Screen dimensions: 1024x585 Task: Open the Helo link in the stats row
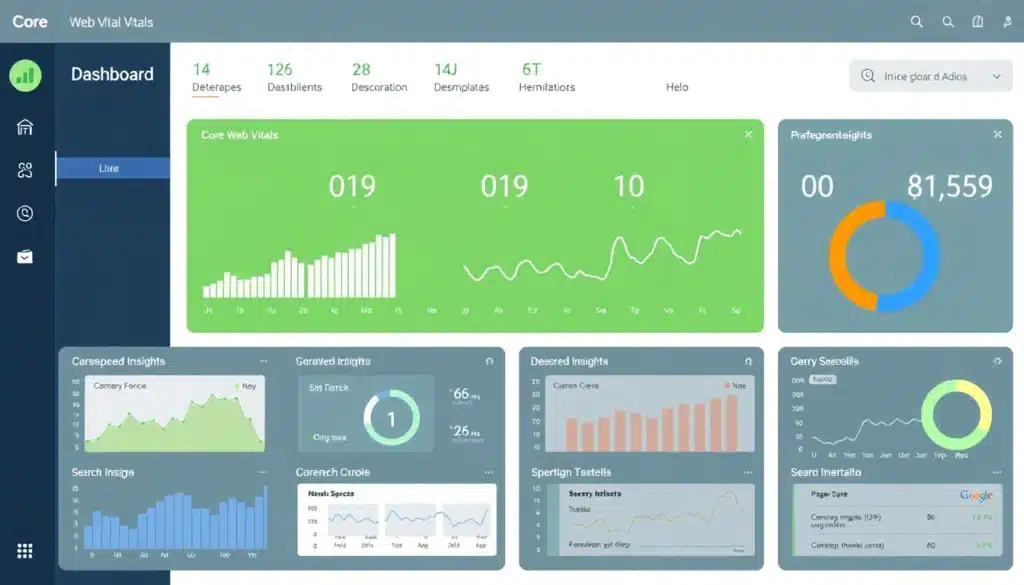[x=677, y=87]
